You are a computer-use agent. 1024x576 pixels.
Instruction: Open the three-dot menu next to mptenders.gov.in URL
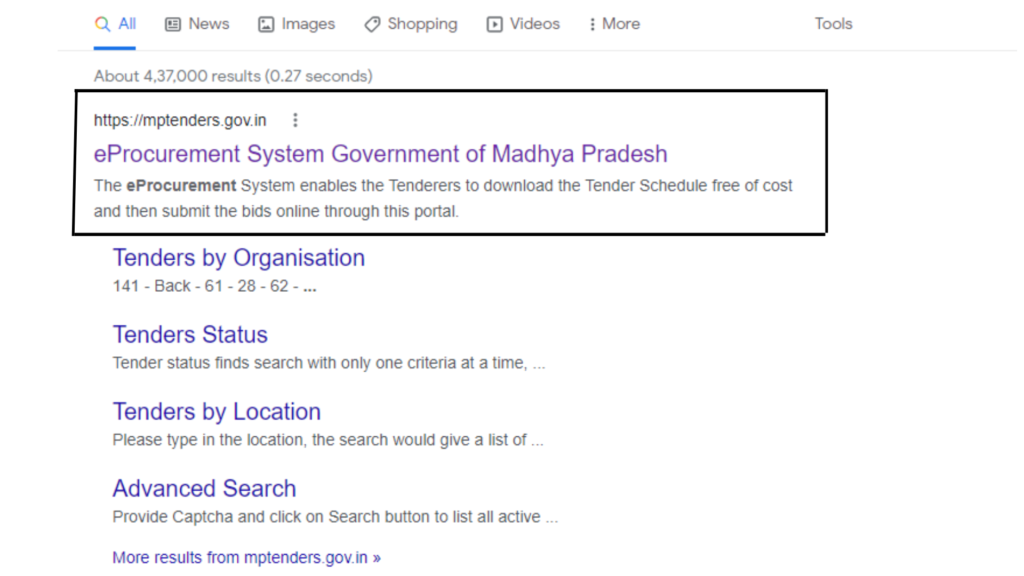click(295, 120)
